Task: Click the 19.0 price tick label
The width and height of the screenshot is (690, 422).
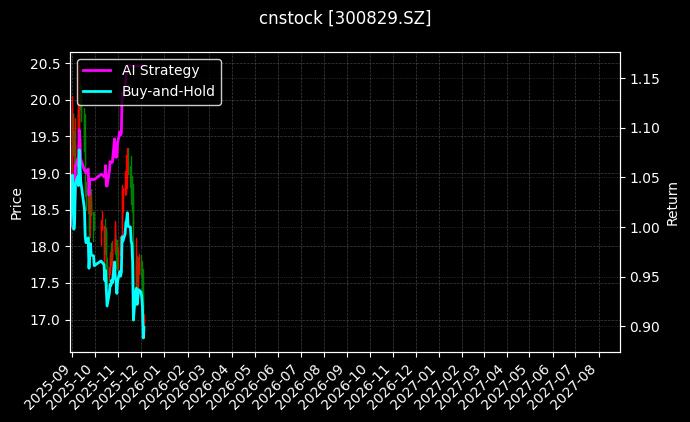Action: tap(45, 174)
